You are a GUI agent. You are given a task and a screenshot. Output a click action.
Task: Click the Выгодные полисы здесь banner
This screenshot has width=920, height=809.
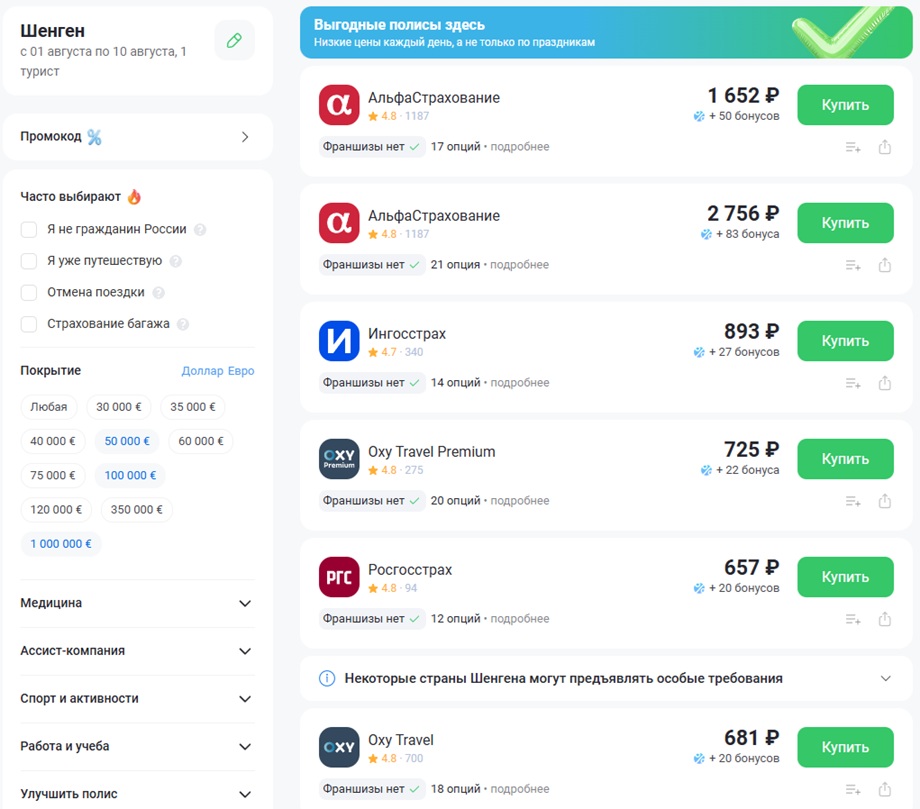click(606, 32)
